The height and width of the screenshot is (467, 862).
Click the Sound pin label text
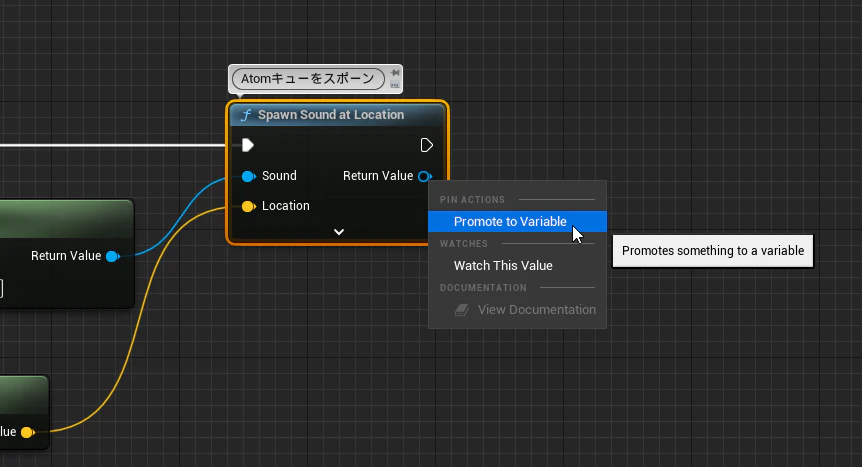(279, 176)
